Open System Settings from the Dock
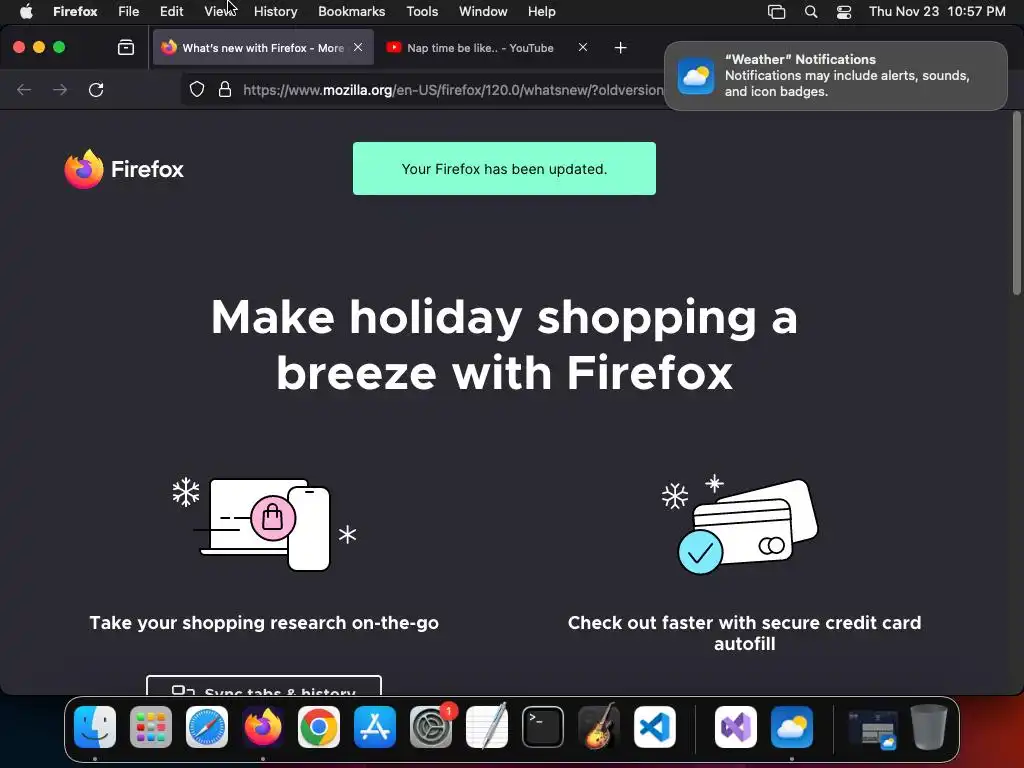Image resolution: width=1024 pixels, height=768 pixels. 431,727
